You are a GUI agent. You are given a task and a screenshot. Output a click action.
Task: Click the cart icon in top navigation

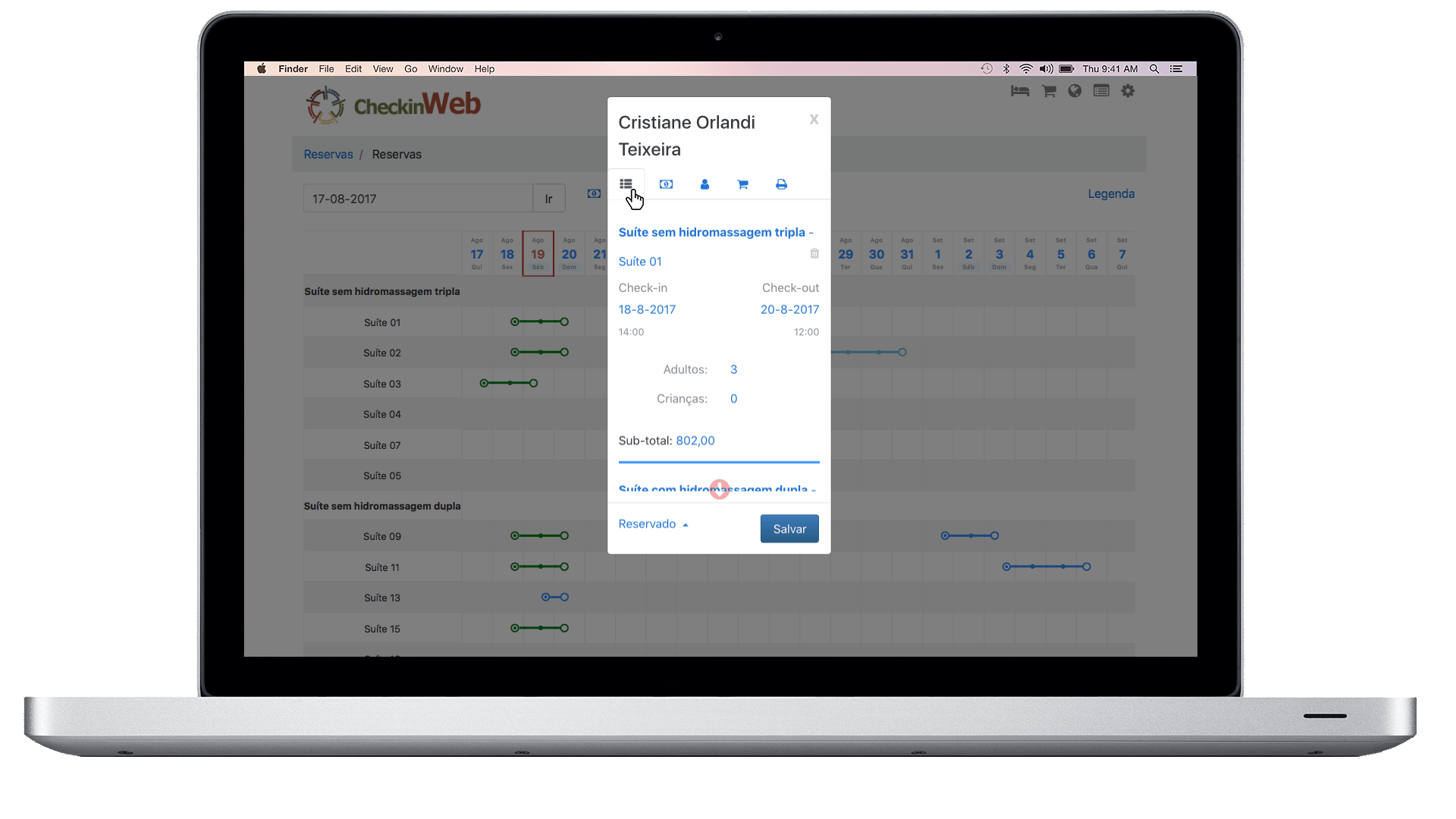click(1049, 91)
